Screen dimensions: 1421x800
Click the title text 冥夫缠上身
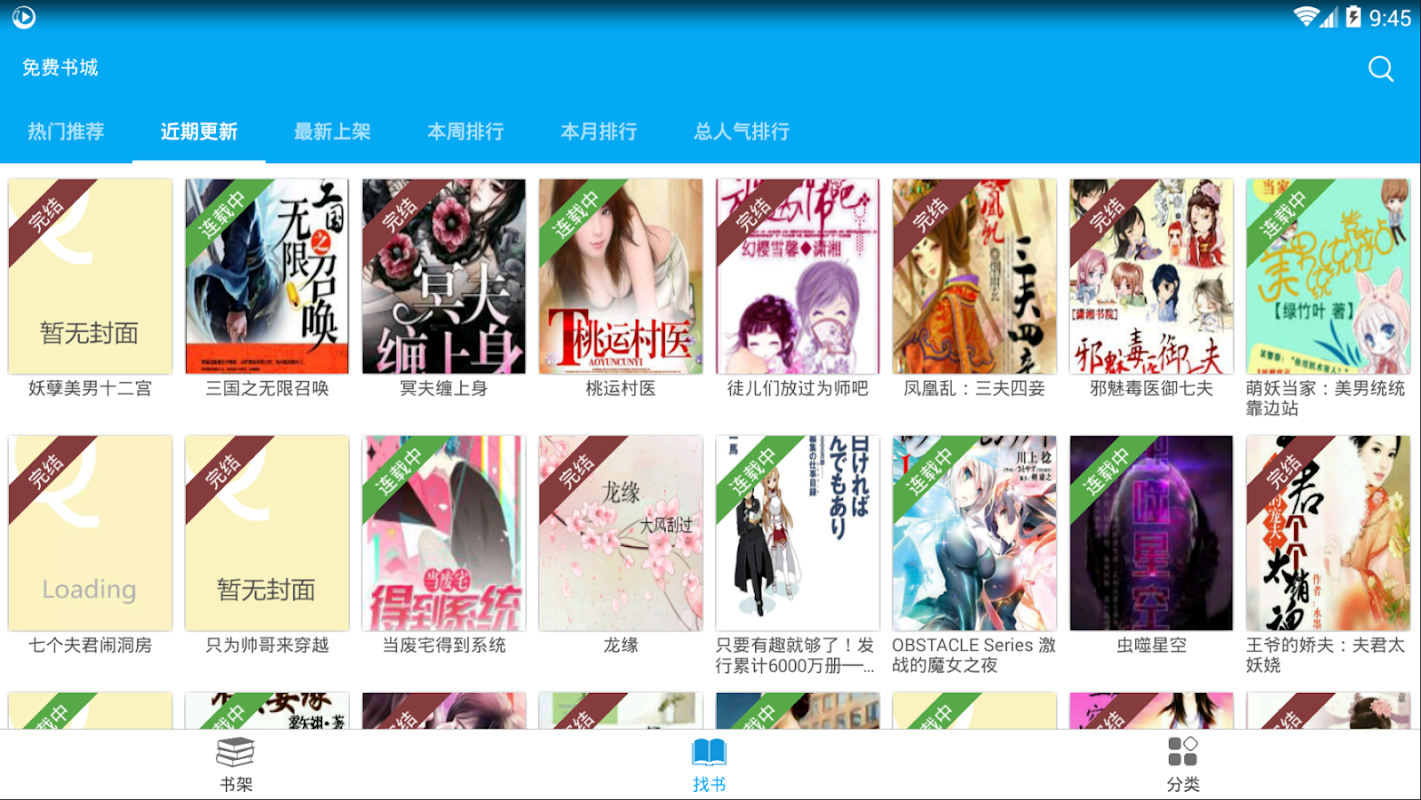(x=444, y=388)
